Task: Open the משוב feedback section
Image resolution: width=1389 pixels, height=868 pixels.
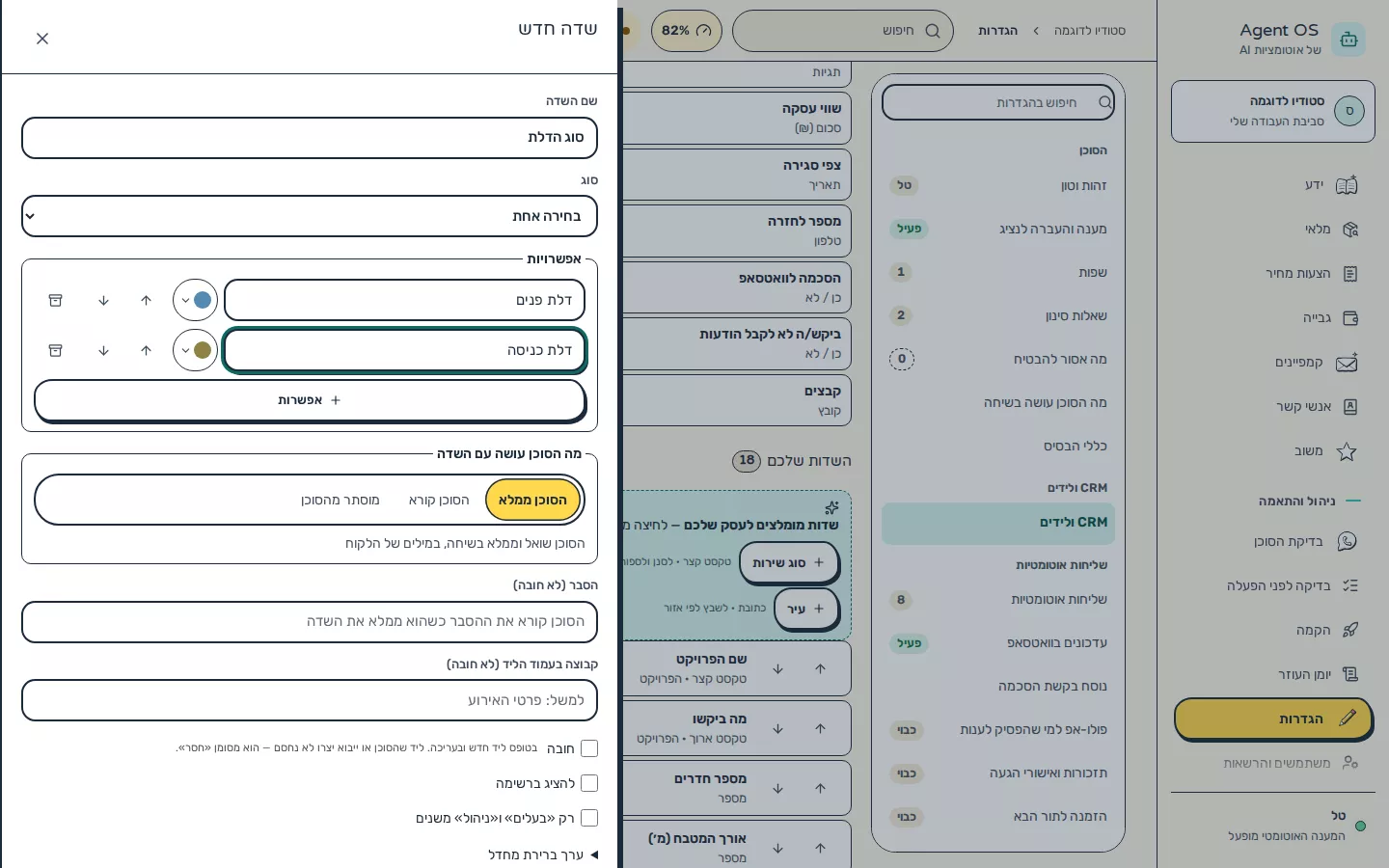Action: click(1273, 451)
